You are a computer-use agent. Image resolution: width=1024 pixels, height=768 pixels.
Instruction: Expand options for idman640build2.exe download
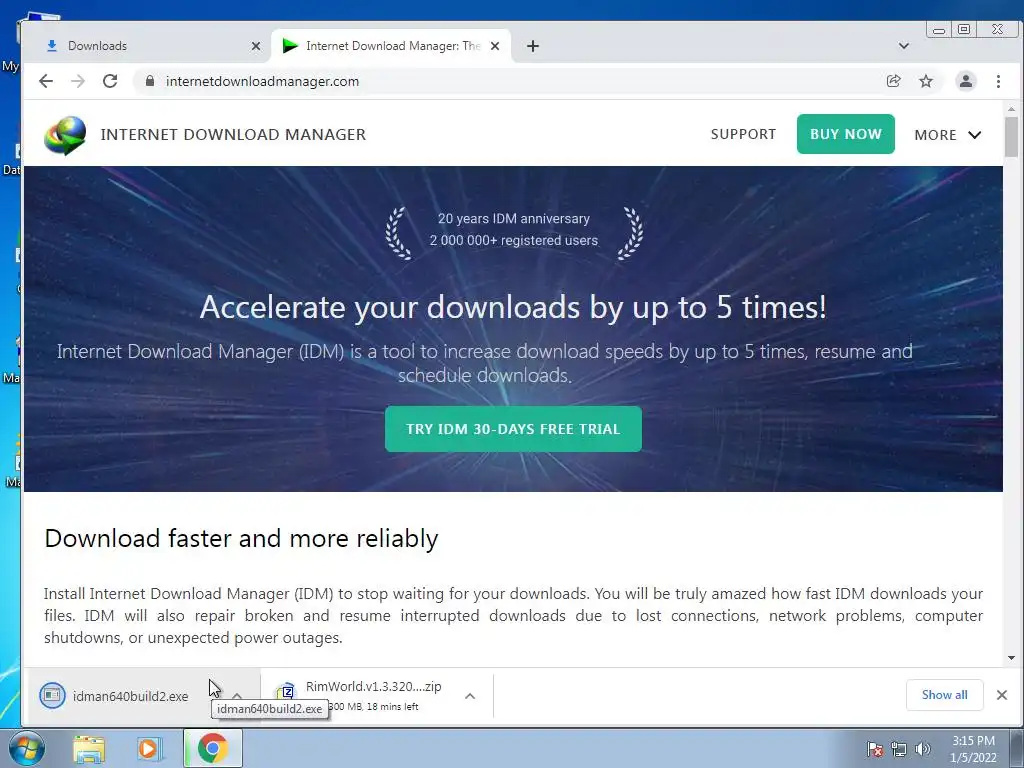[237, 696]
